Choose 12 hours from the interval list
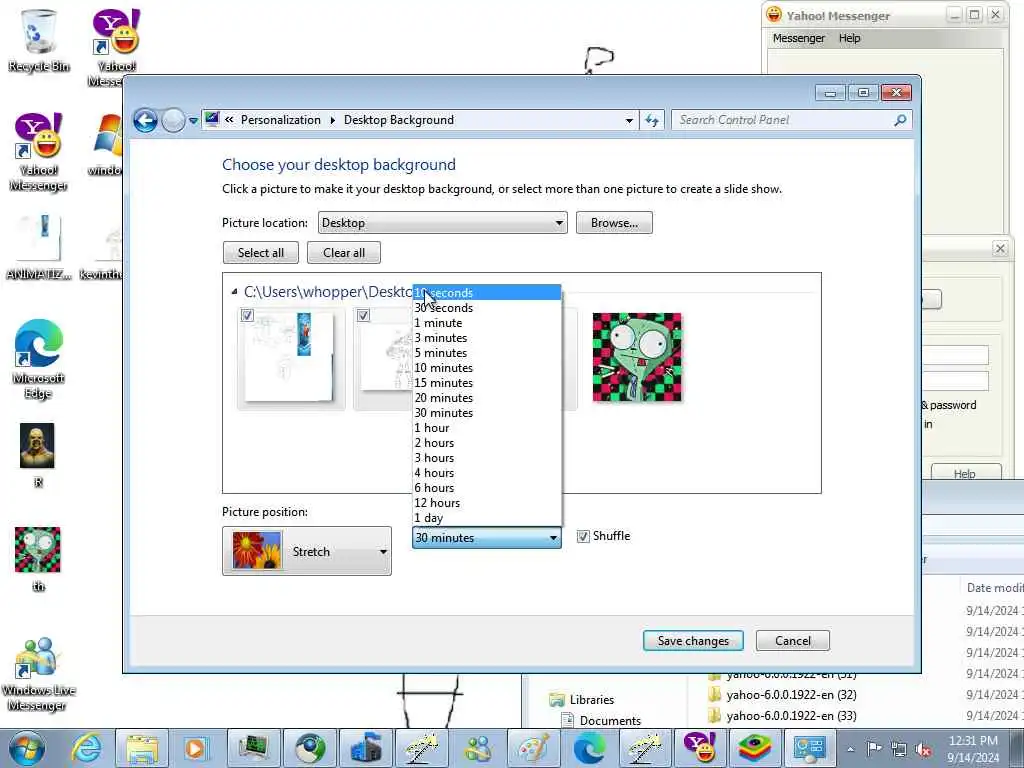 pos(487,503)
